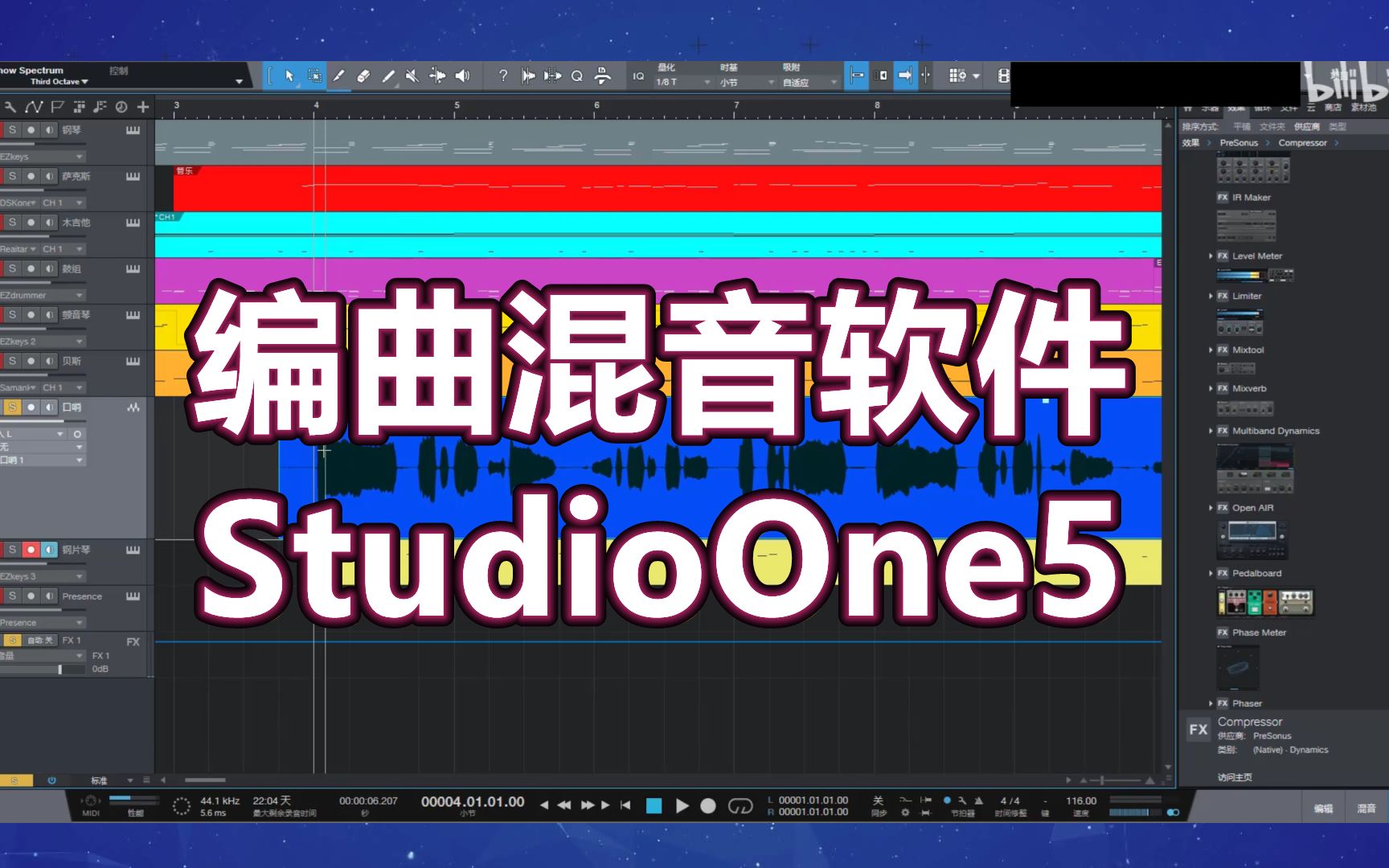This screenshot has width=1389, height=868.
Task: Select the Listen speaker tool
Action: coord(462,76)
